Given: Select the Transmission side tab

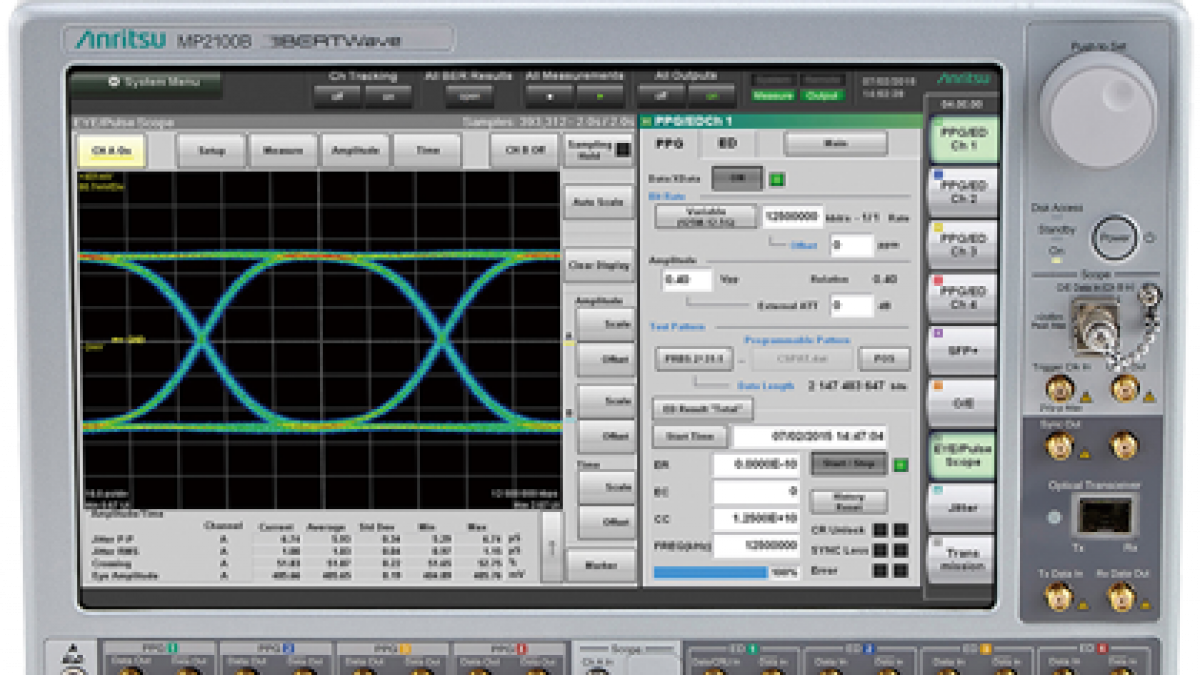Looking at the screenshot, I should point(963,561).
